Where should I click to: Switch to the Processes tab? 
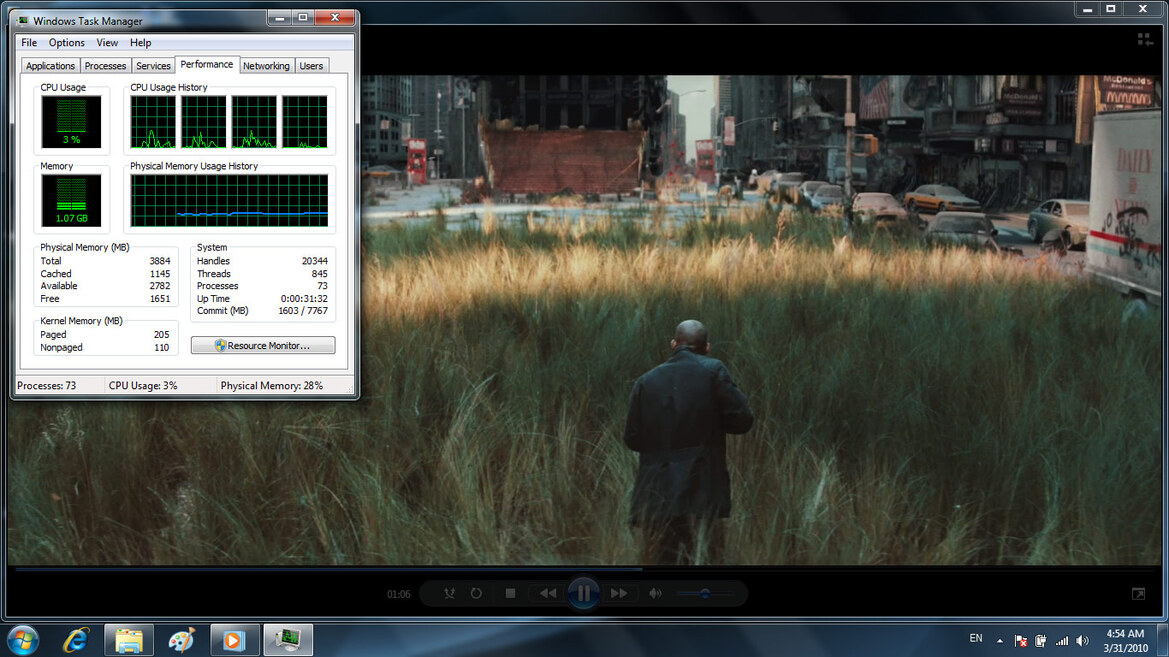[105, 66]
